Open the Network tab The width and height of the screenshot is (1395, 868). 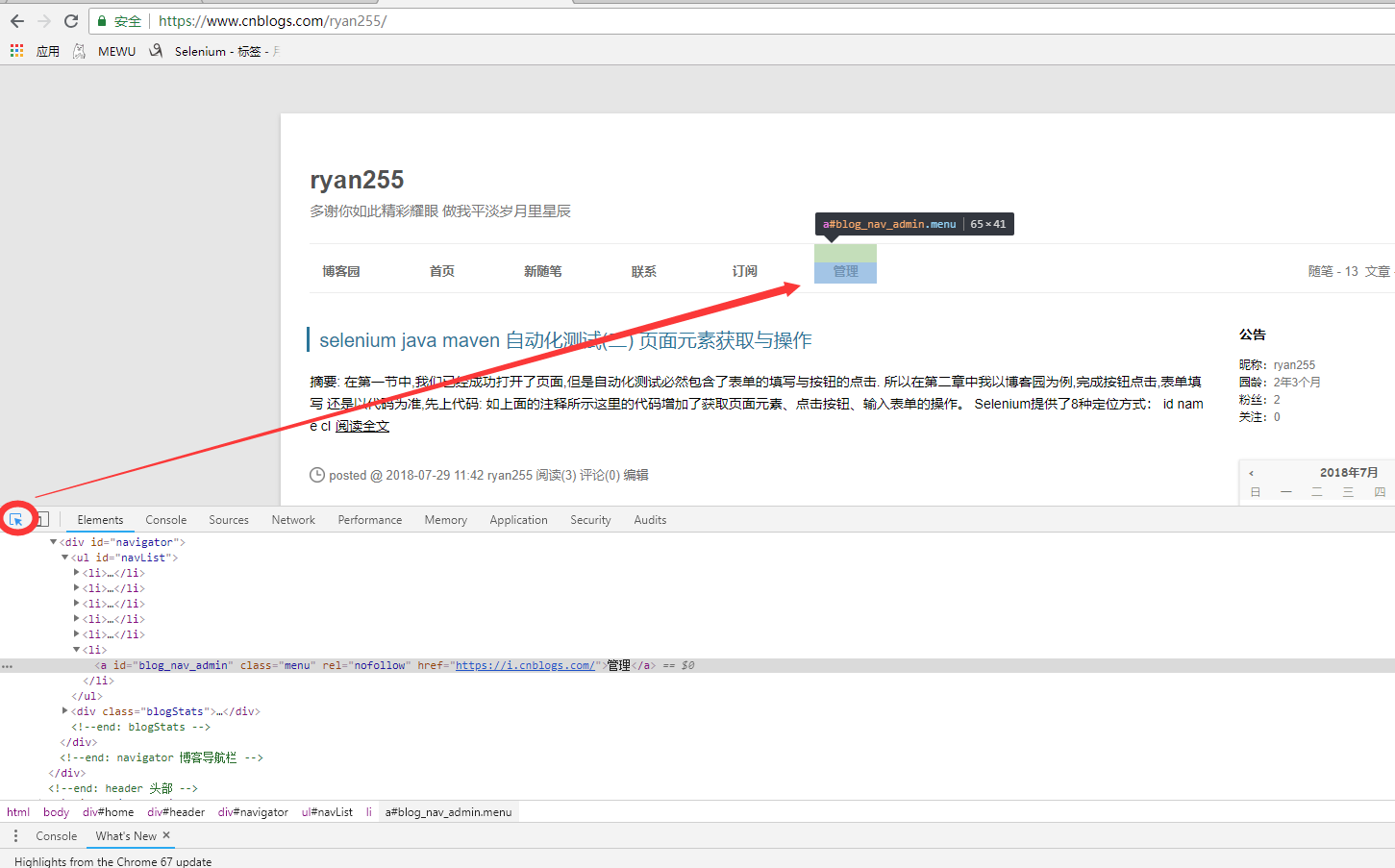click(293, 520)
